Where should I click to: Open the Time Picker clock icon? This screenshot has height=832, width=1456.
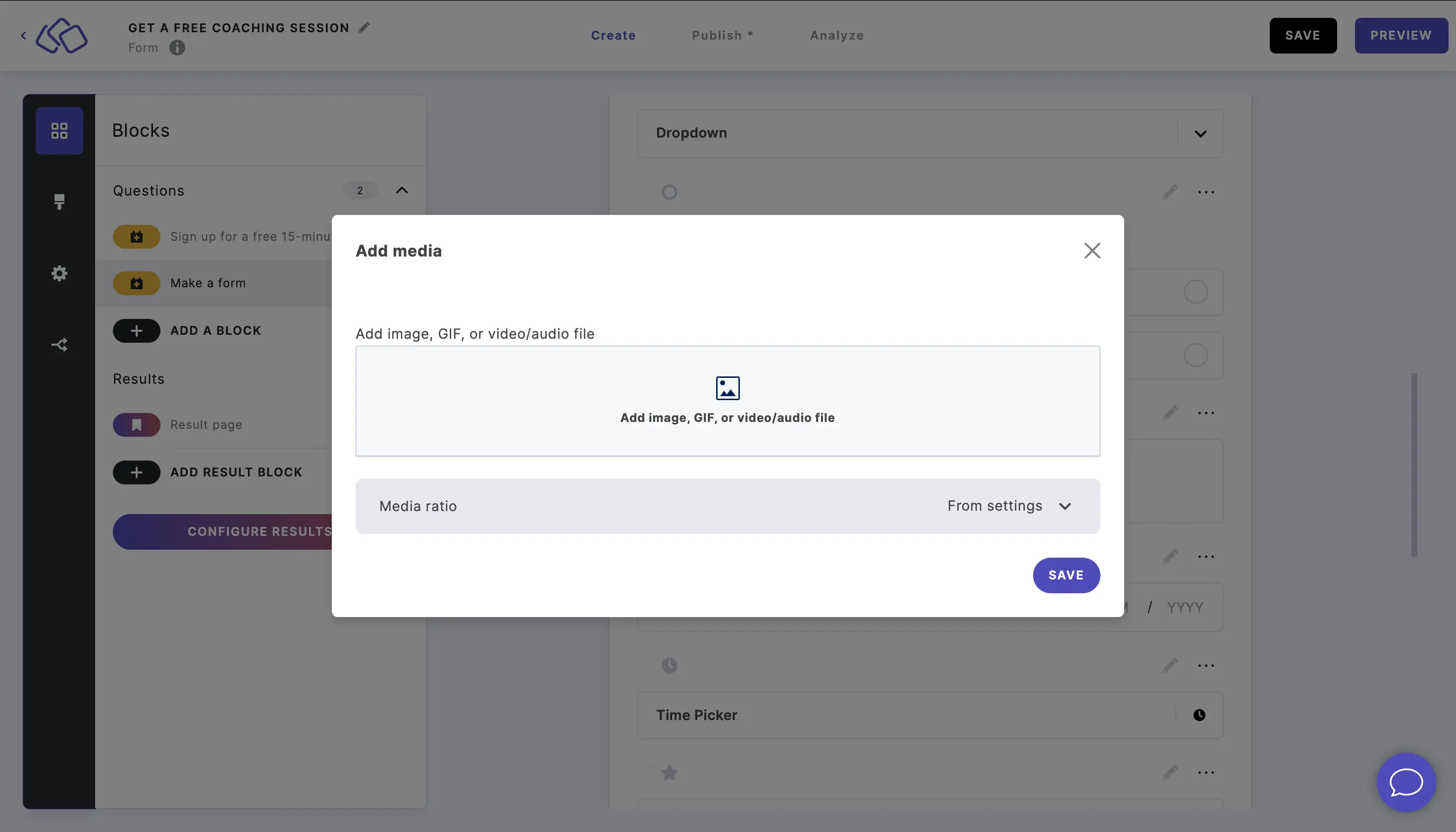[x=1199, y=715]
